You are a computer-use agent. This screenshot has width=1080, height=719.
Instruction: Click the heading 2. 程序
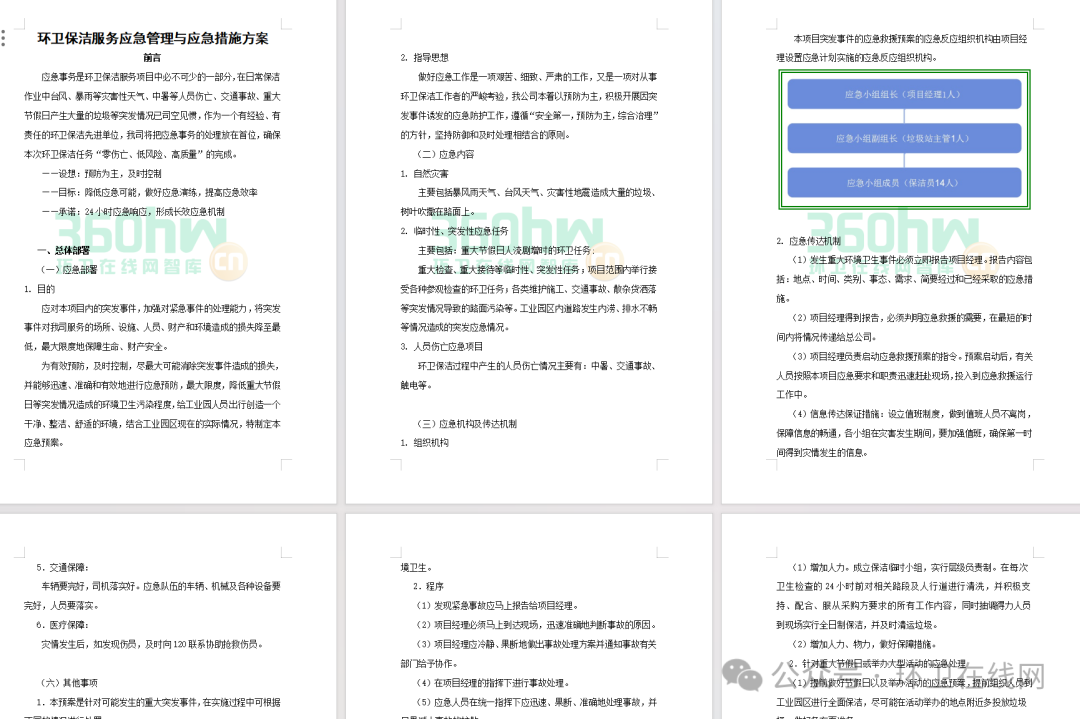(x=428, y=587)
